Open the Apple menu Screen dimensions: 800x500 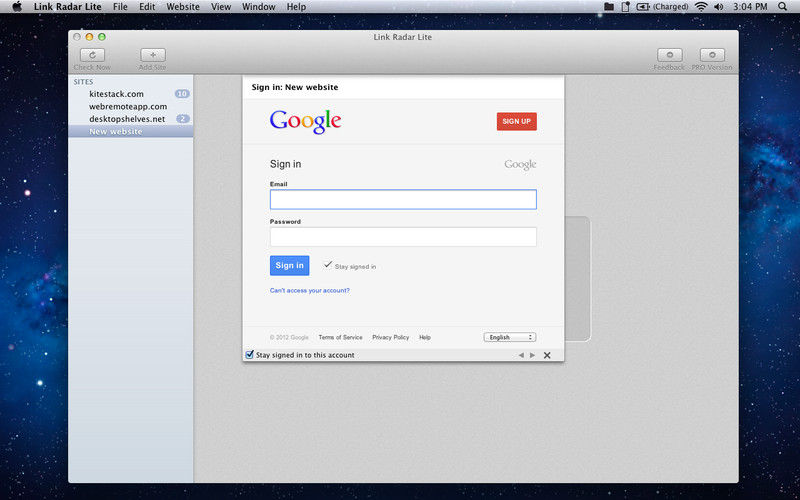pos(17,7)
